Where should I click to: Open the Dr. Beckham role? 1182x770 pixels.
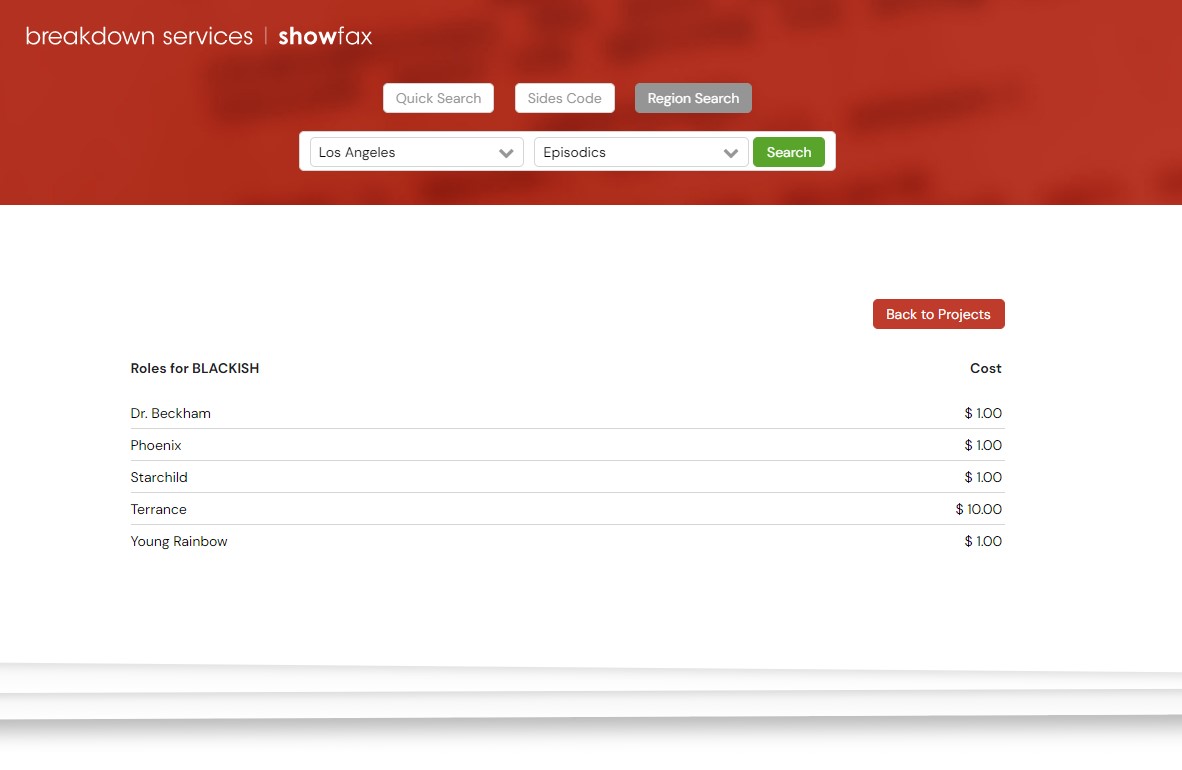tap(170, 413)
